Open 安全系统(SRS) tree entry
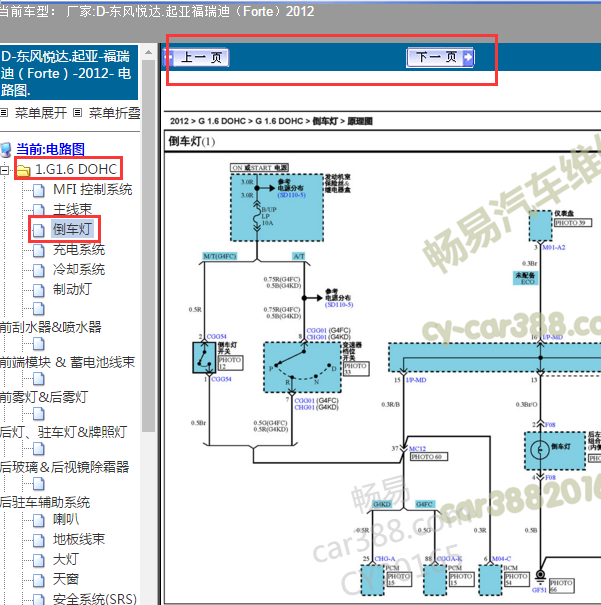This screenshot has width=601, height=605. pyautogui.click(x=95, y=599)
